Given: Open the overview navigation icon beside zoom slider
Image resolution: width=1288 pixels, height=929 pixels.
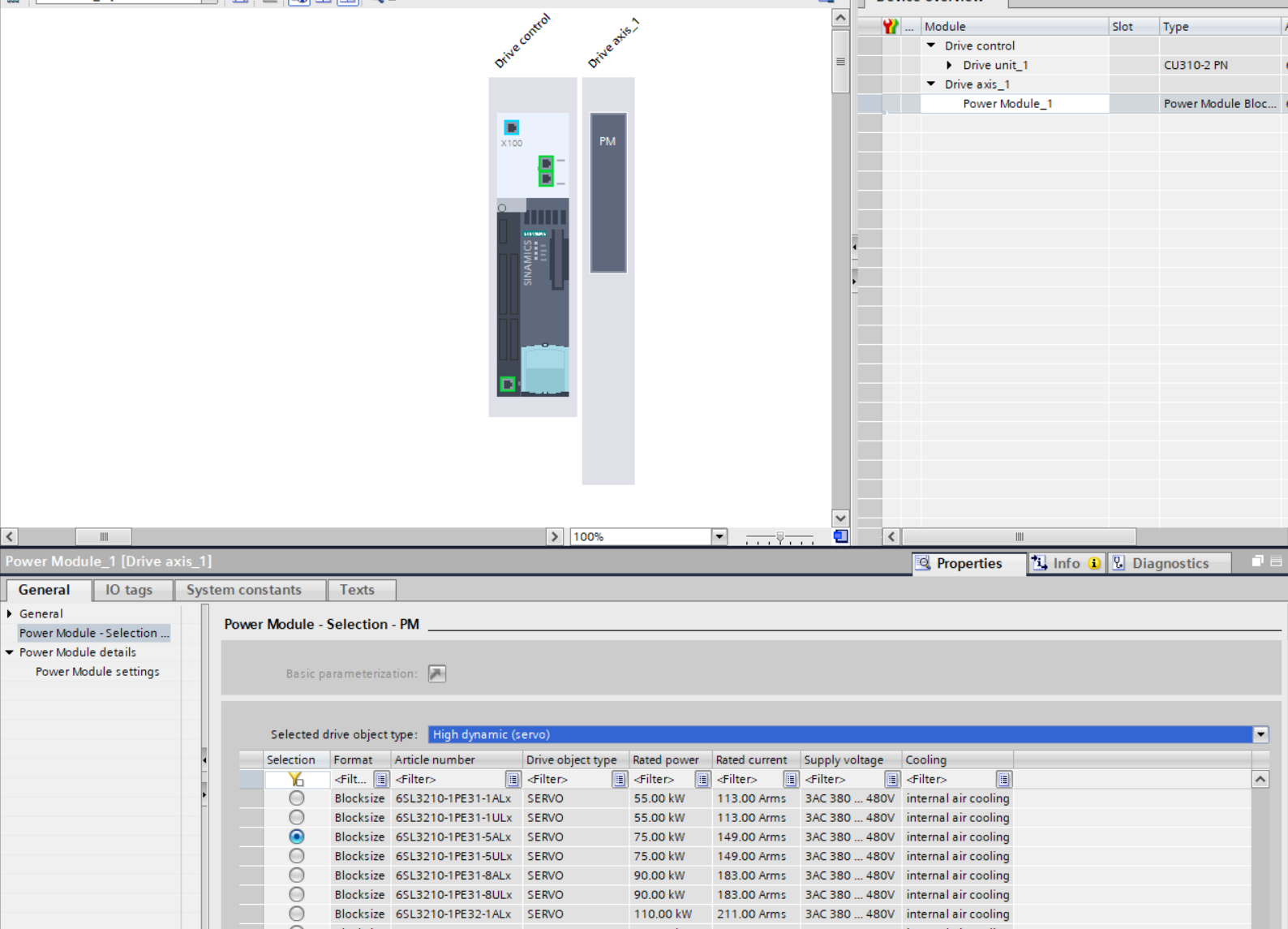Looking at the screenshot, I should click(840, 536).
